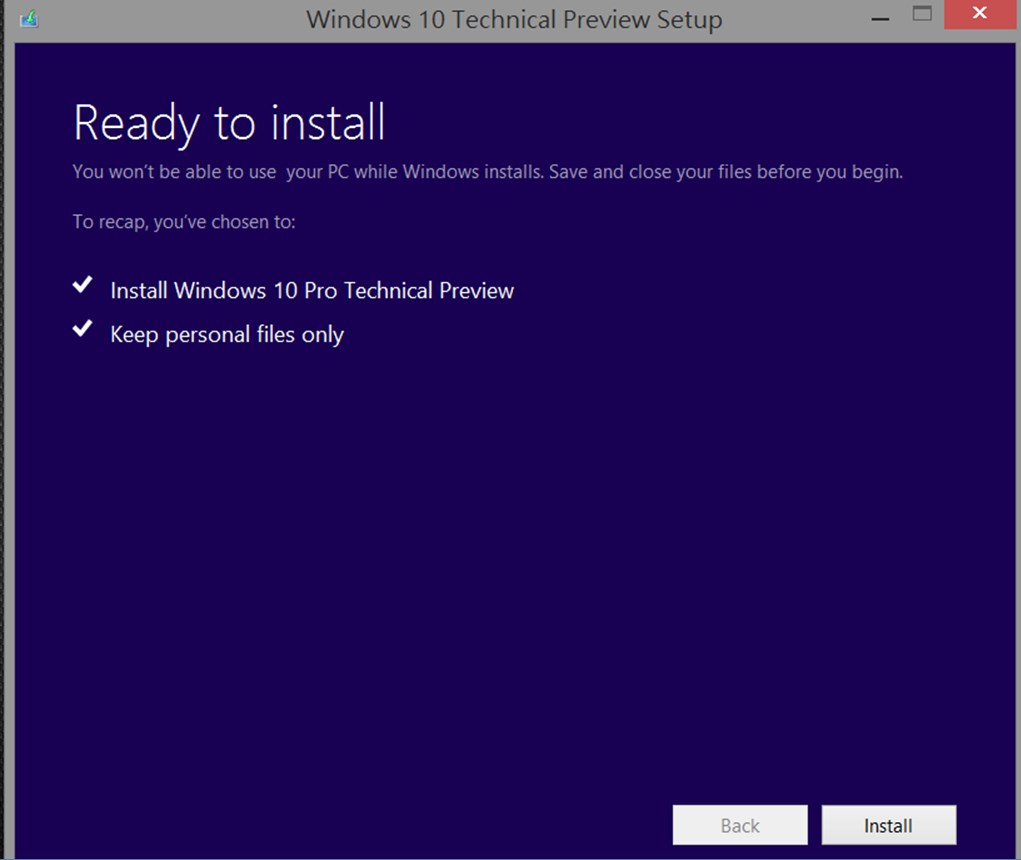The image size is (1021, 860).
Task: Click the You won't be able to use your PC sentence
Action: [x=308, y=172]
